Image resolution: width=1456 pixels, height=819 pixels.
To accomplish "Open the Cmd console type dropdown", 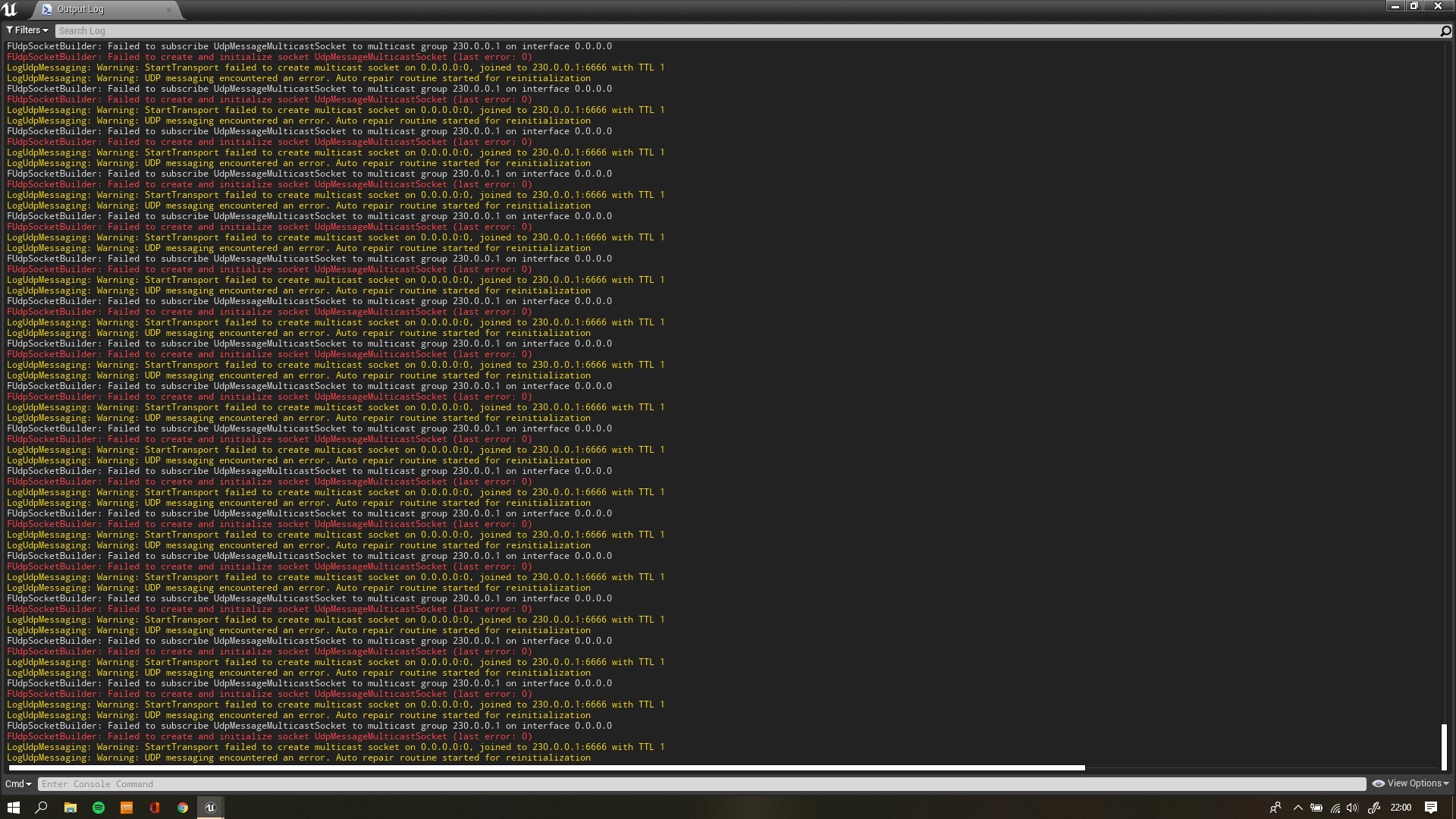I will pyautogui.click(x=18, y=783).
